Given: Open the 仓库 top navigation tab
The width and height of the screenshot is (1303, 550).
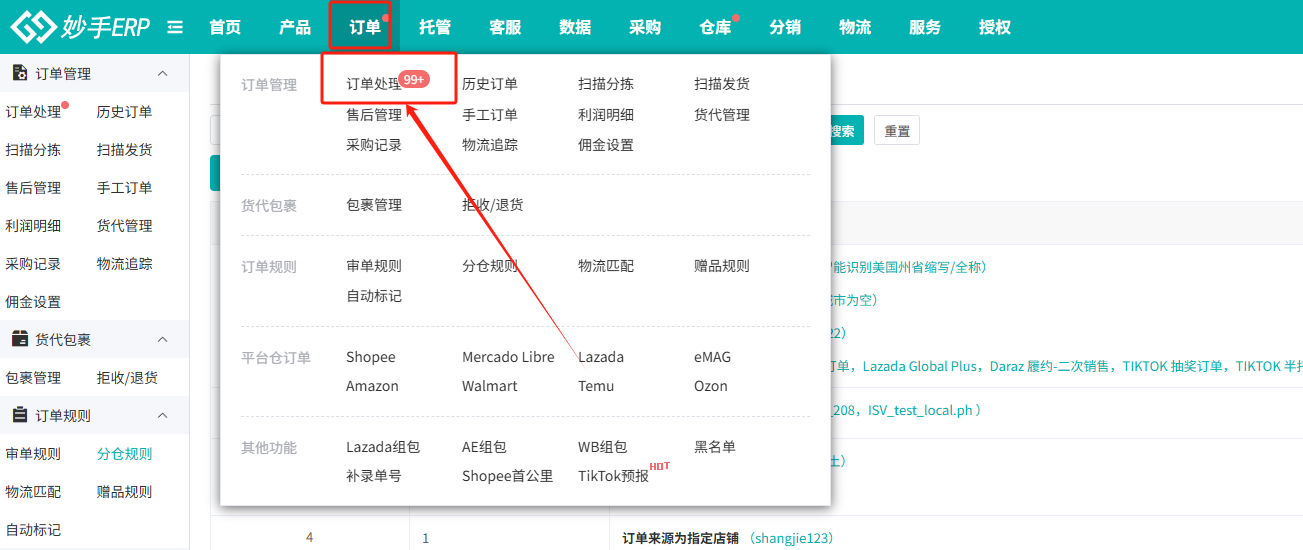Looking at the screenshot, I should 715,27.
